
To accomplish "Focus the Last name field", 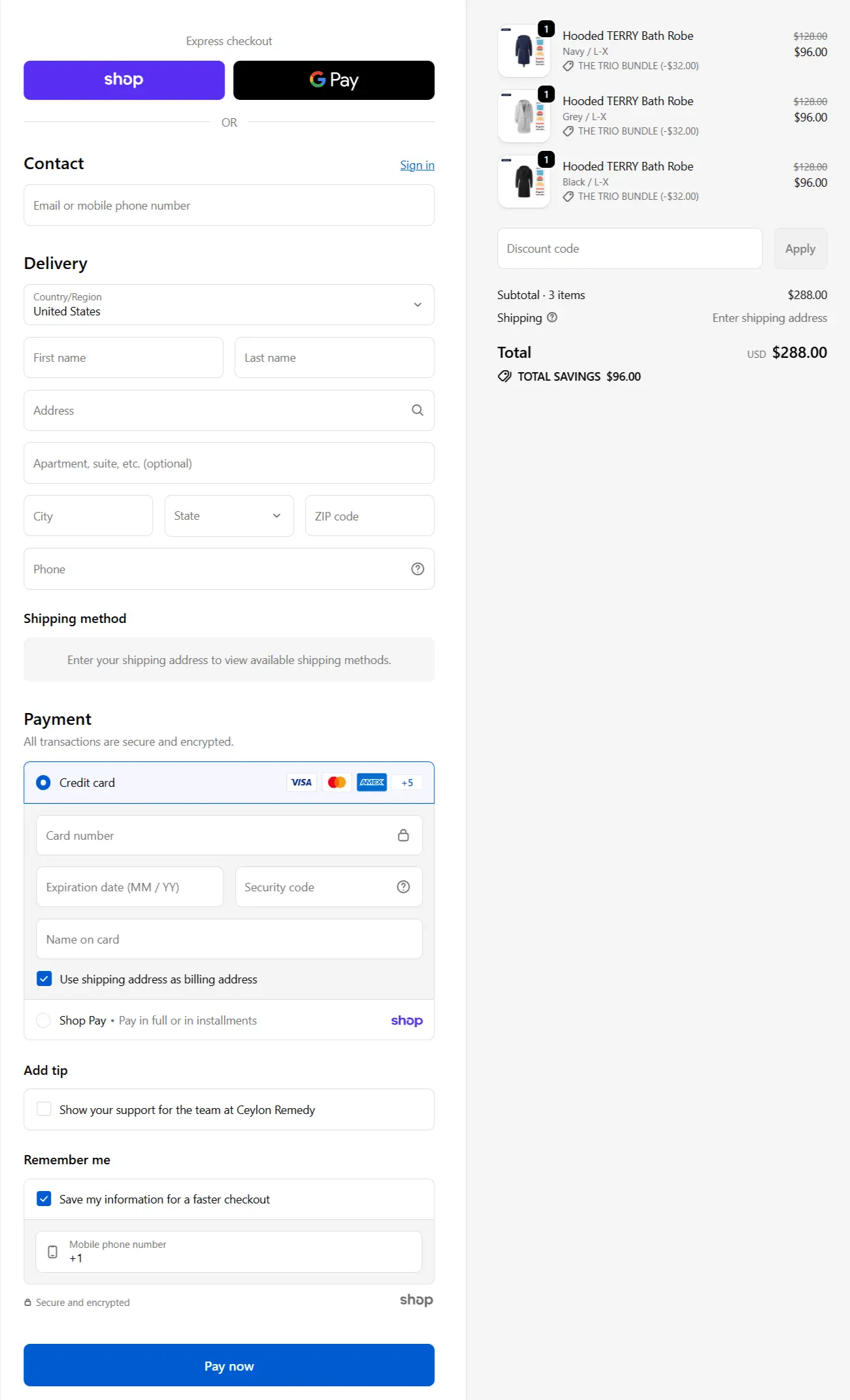I will point(335,357).
